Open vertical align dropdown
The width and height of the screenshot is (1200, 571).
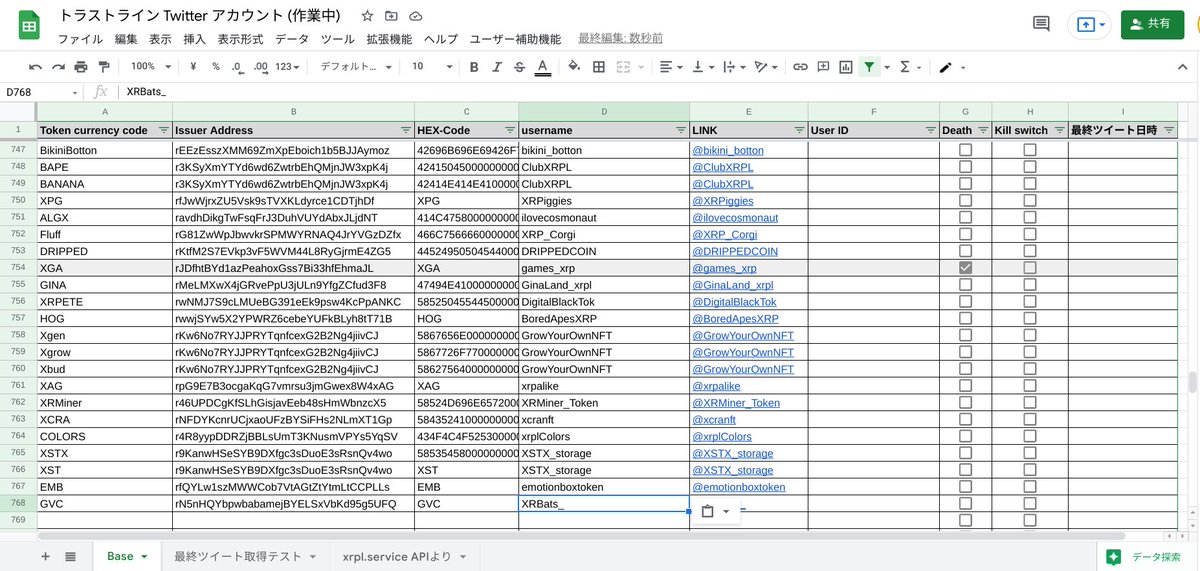(703, 67)
